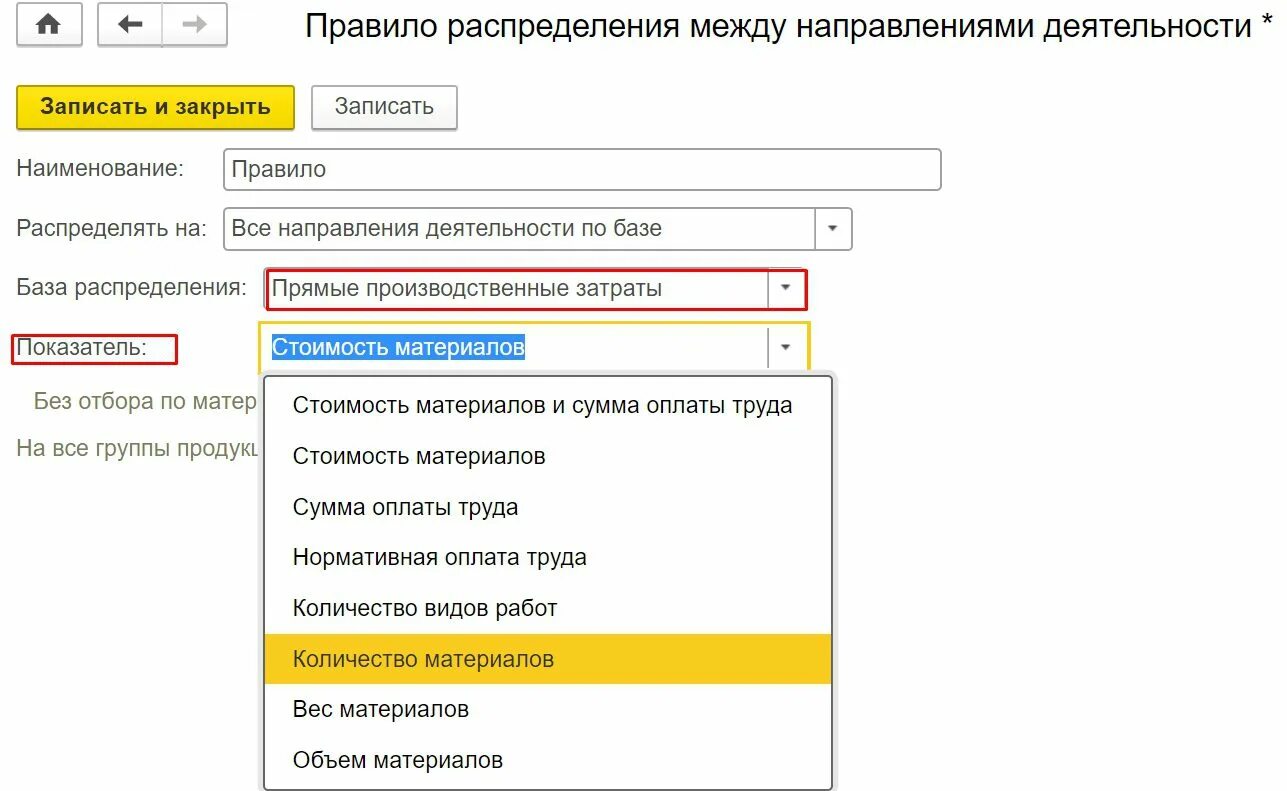
Task: Navigate forward with the right arrow
Action: pos(195,25)
